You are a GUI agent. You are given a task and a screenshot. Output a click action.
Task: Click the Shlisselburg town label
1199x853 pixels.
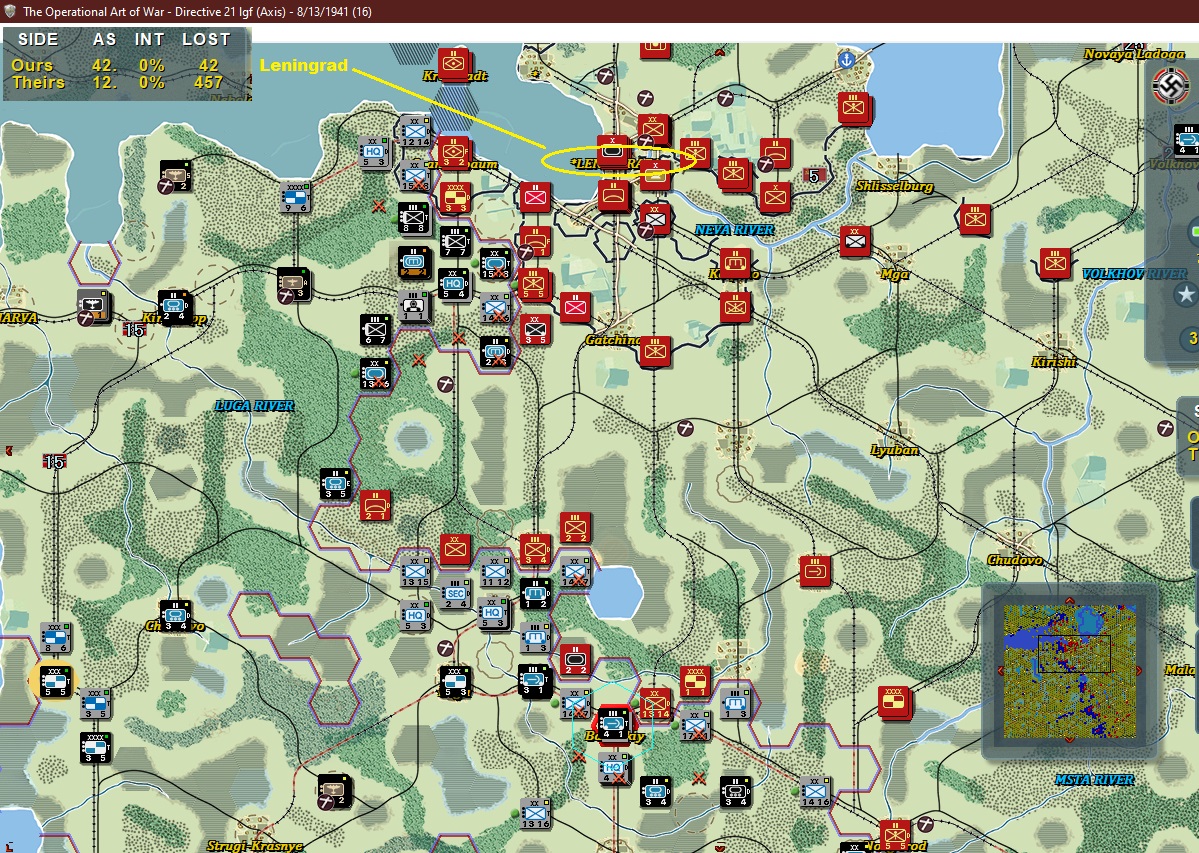895,186
